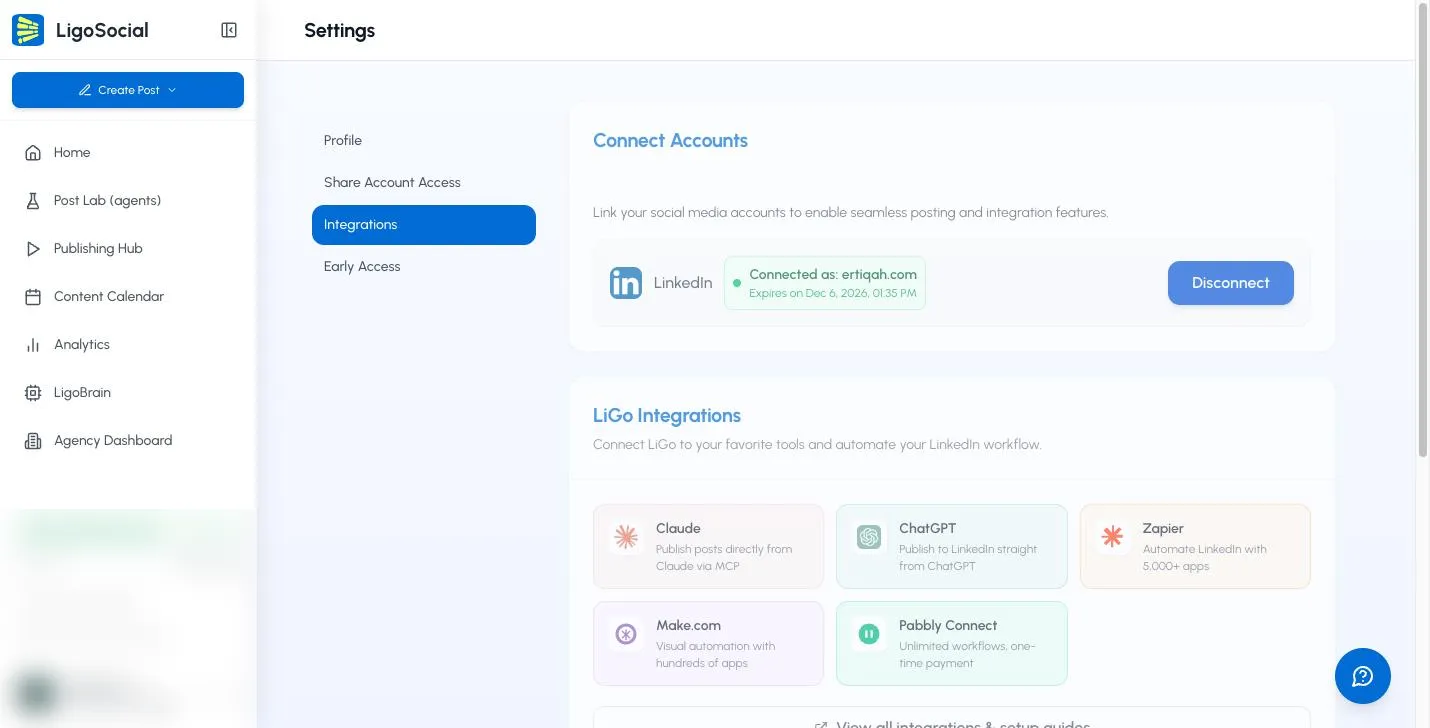1430x728 pixels.
Task: Go to Home via the house icon
Action: [x=33, y=153]
